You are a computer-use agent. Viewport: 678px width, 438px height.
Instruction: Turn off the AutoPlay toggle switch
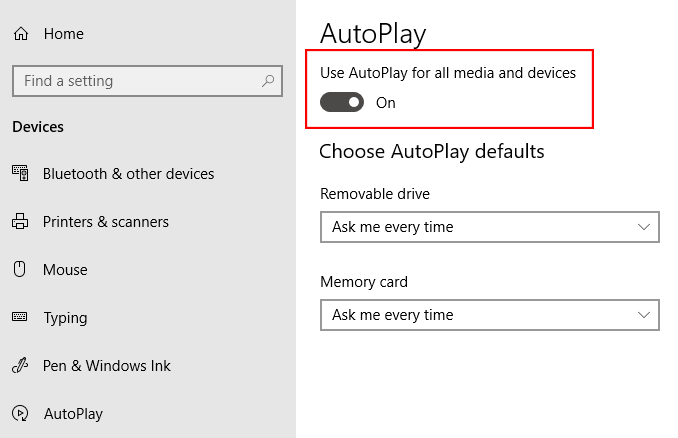coord(342,102)
